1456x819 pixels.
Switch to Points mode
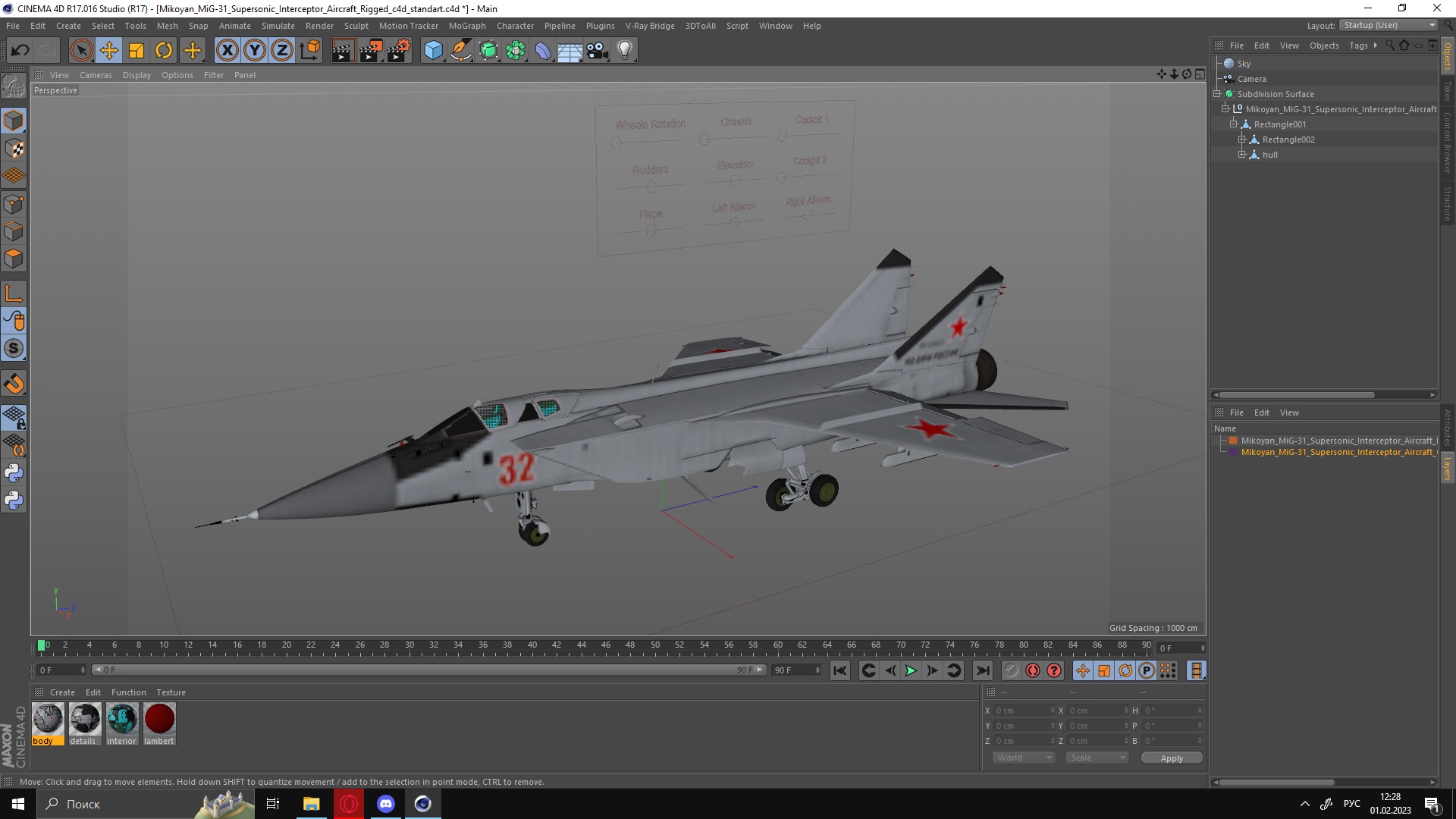(14, 204)
